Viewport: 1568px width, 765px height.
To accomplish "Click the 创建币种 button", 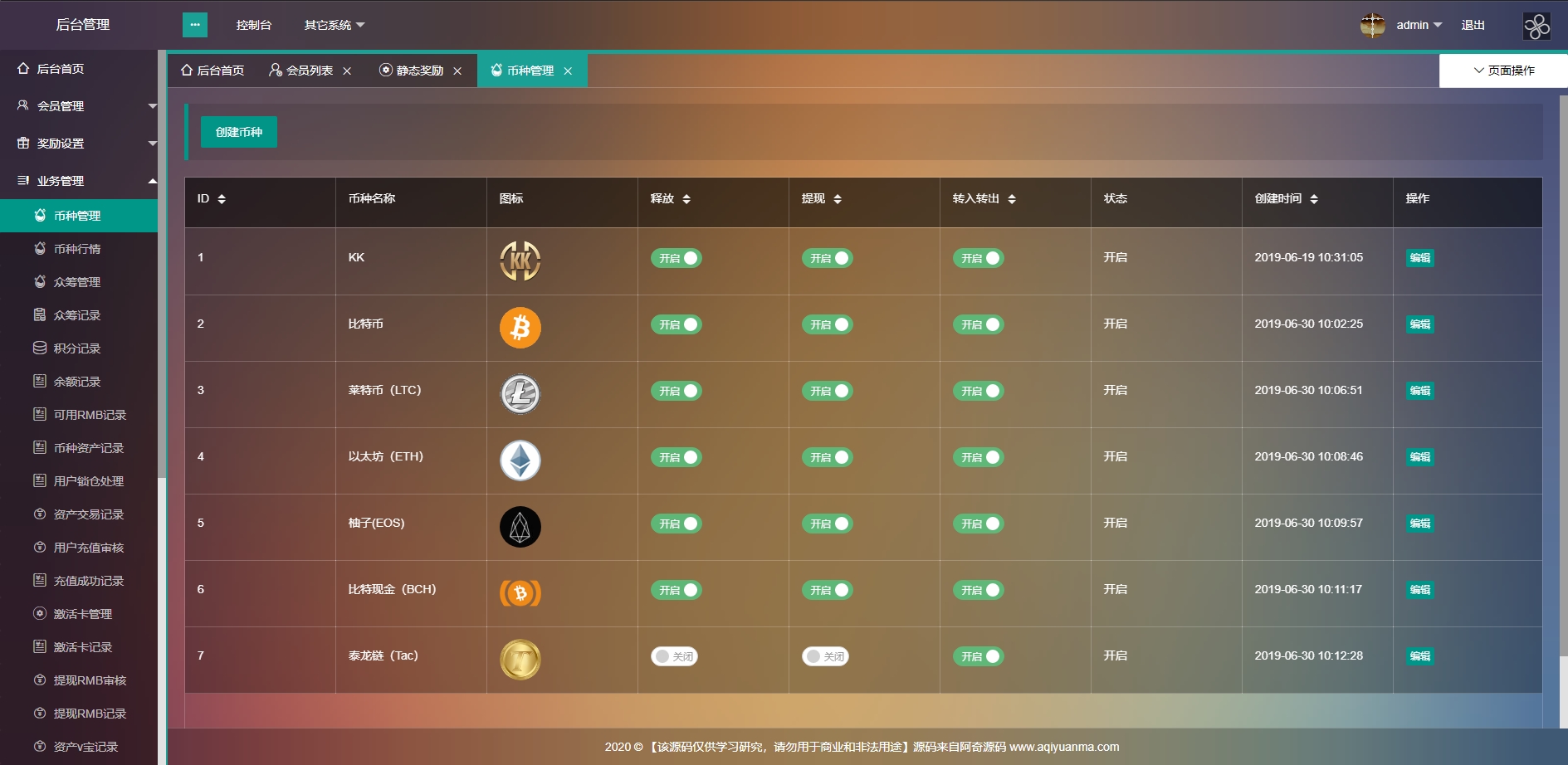I will [239, 132].
